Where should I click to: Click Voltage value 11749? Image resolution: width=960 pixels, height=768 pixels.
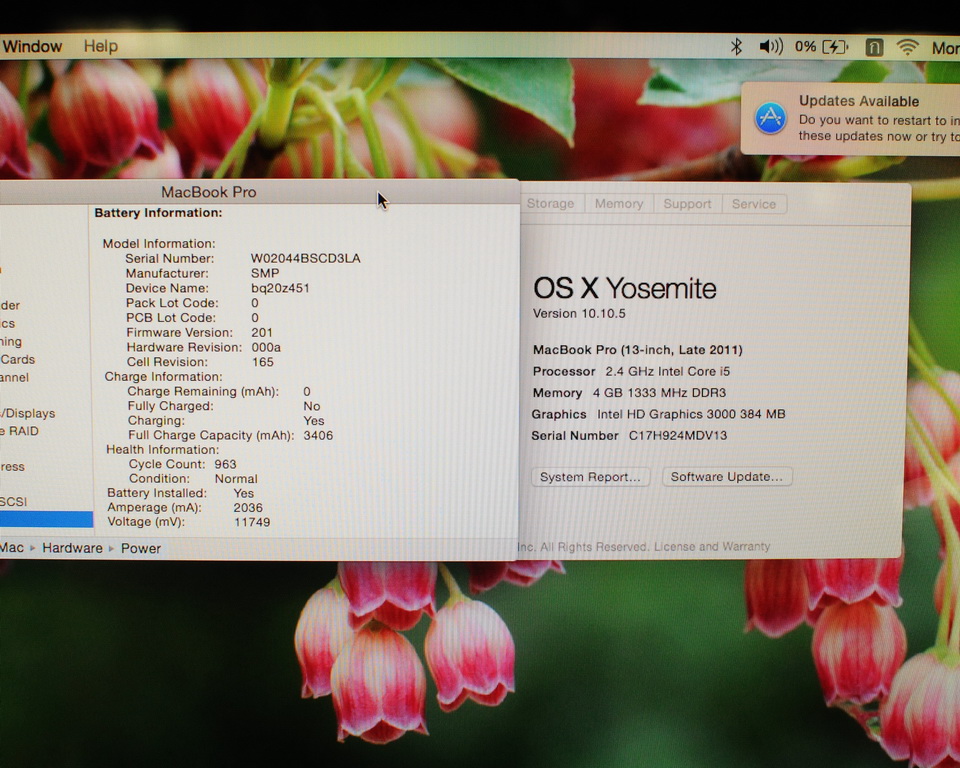[x=252, y=522]
